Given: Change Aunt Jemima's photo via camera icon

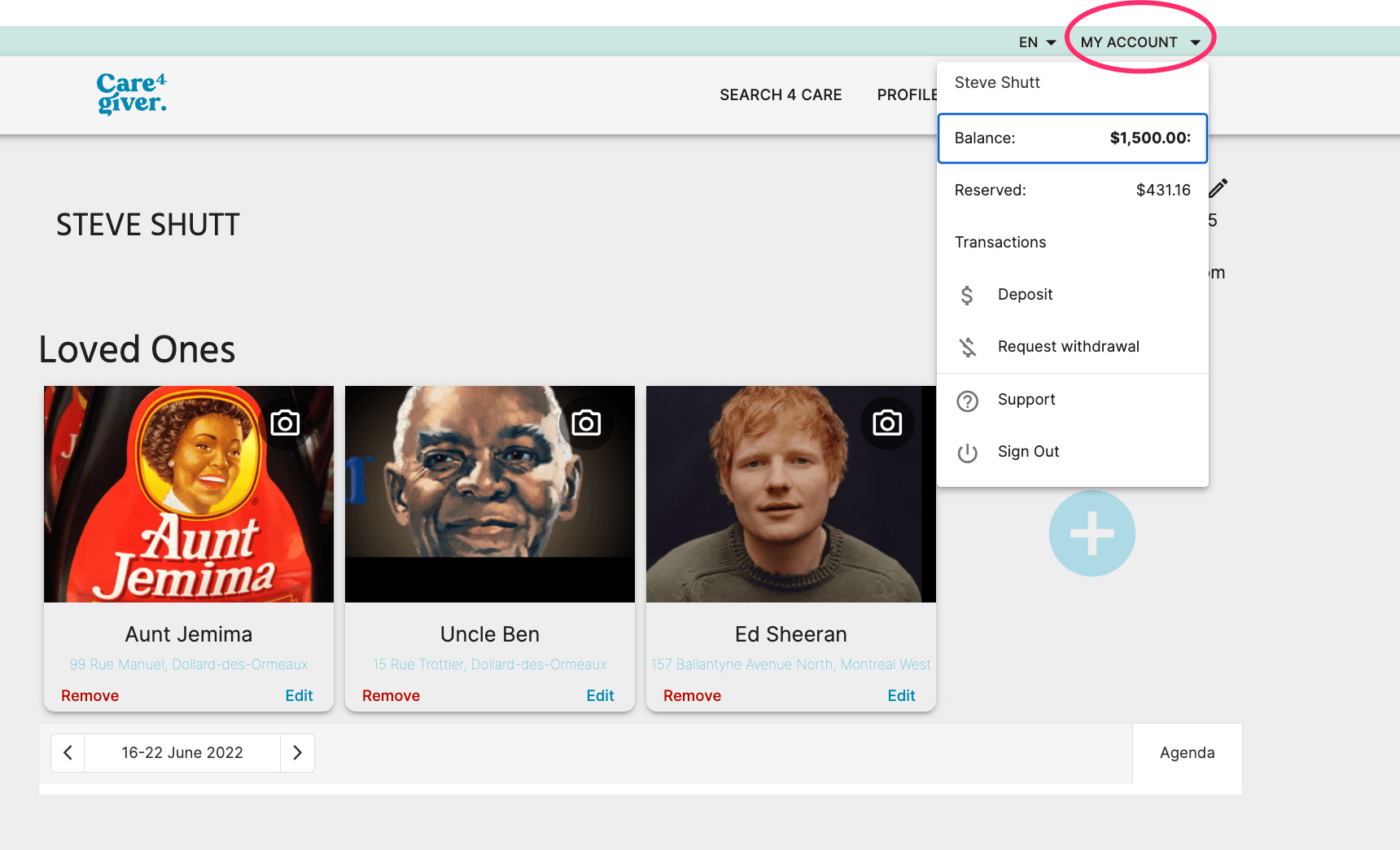Looking at the screenshot, I should tap(285, 423).
